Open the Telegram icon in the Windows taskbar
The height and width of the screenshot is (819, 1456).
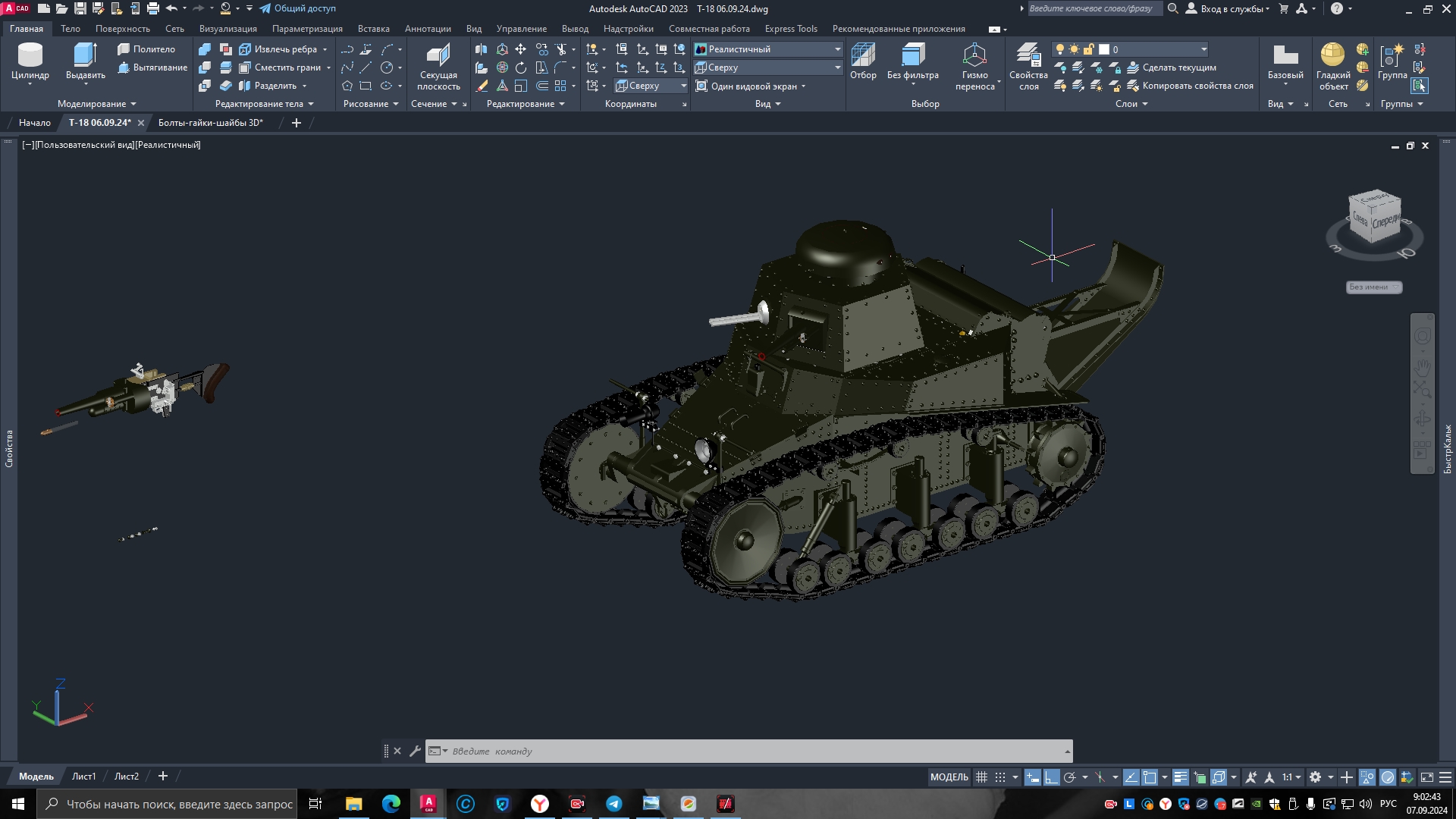click(x=613, y=804)
